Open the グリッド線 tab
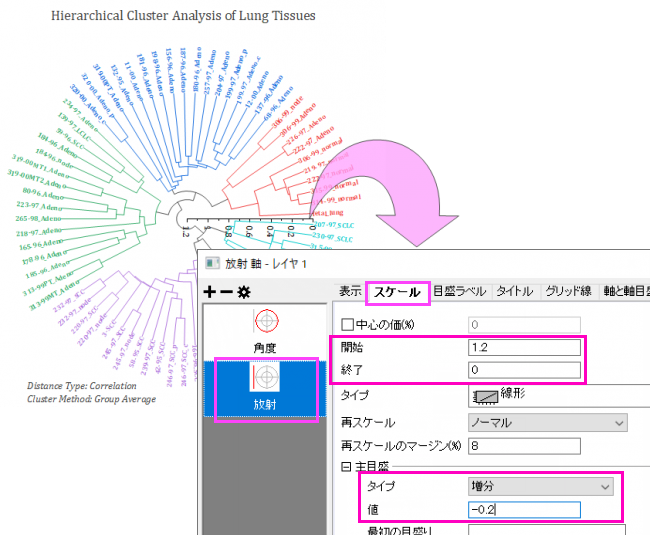The height and width of the screenshot is (535, 650). click(568, 291)
